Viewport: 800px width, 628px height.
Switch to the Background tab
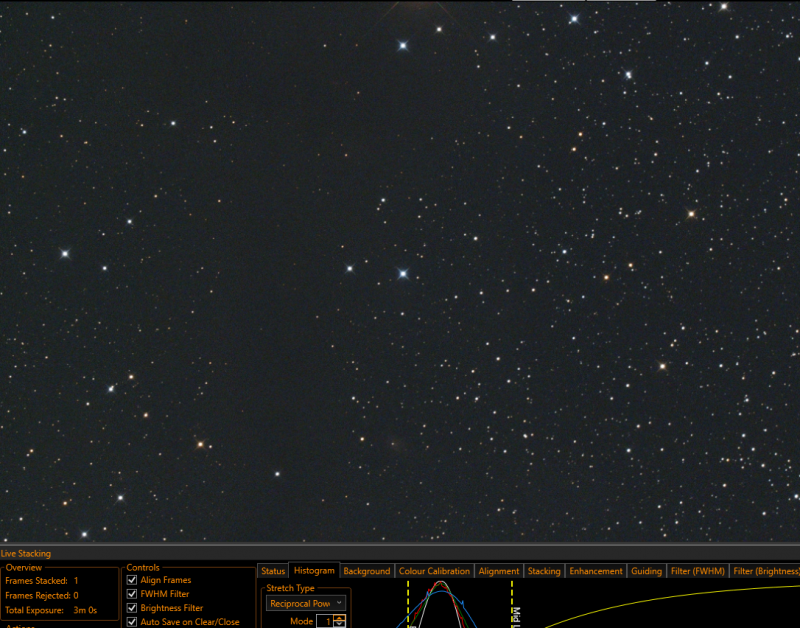coord(366,571)
